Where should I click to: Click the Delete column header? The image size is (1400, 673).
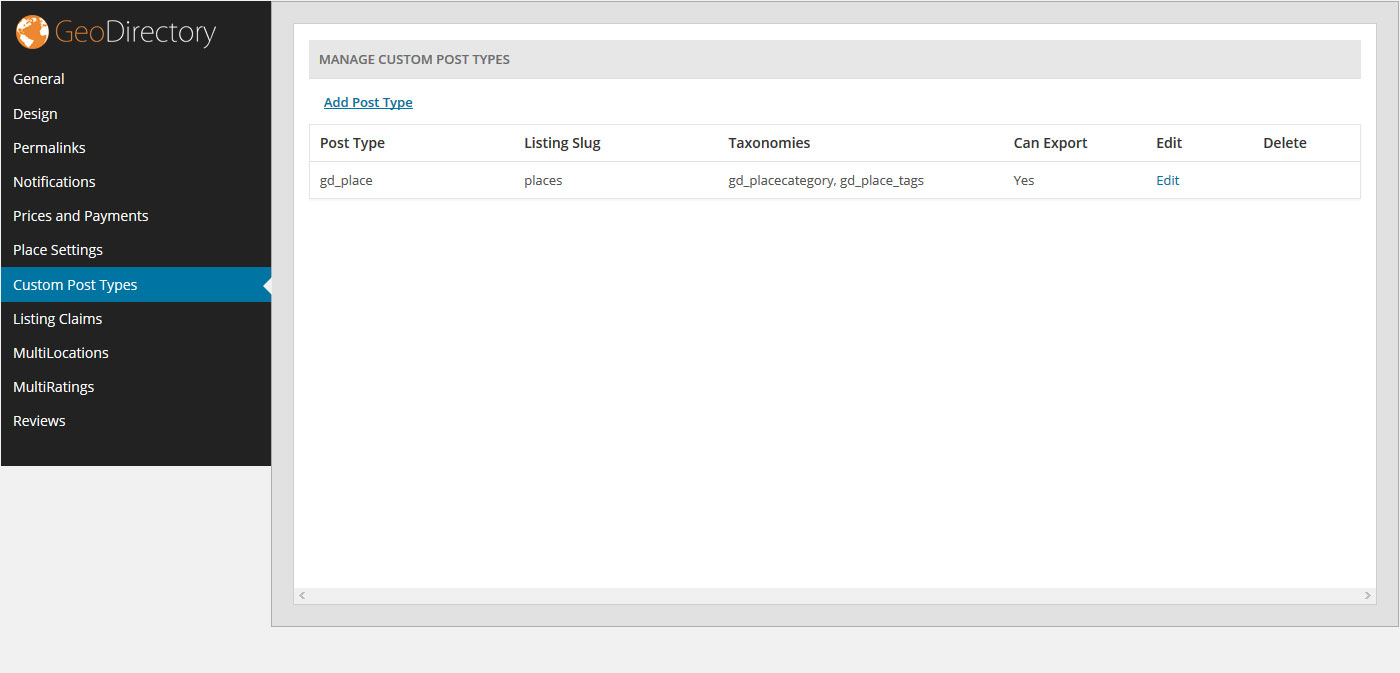coord(1285,143)
